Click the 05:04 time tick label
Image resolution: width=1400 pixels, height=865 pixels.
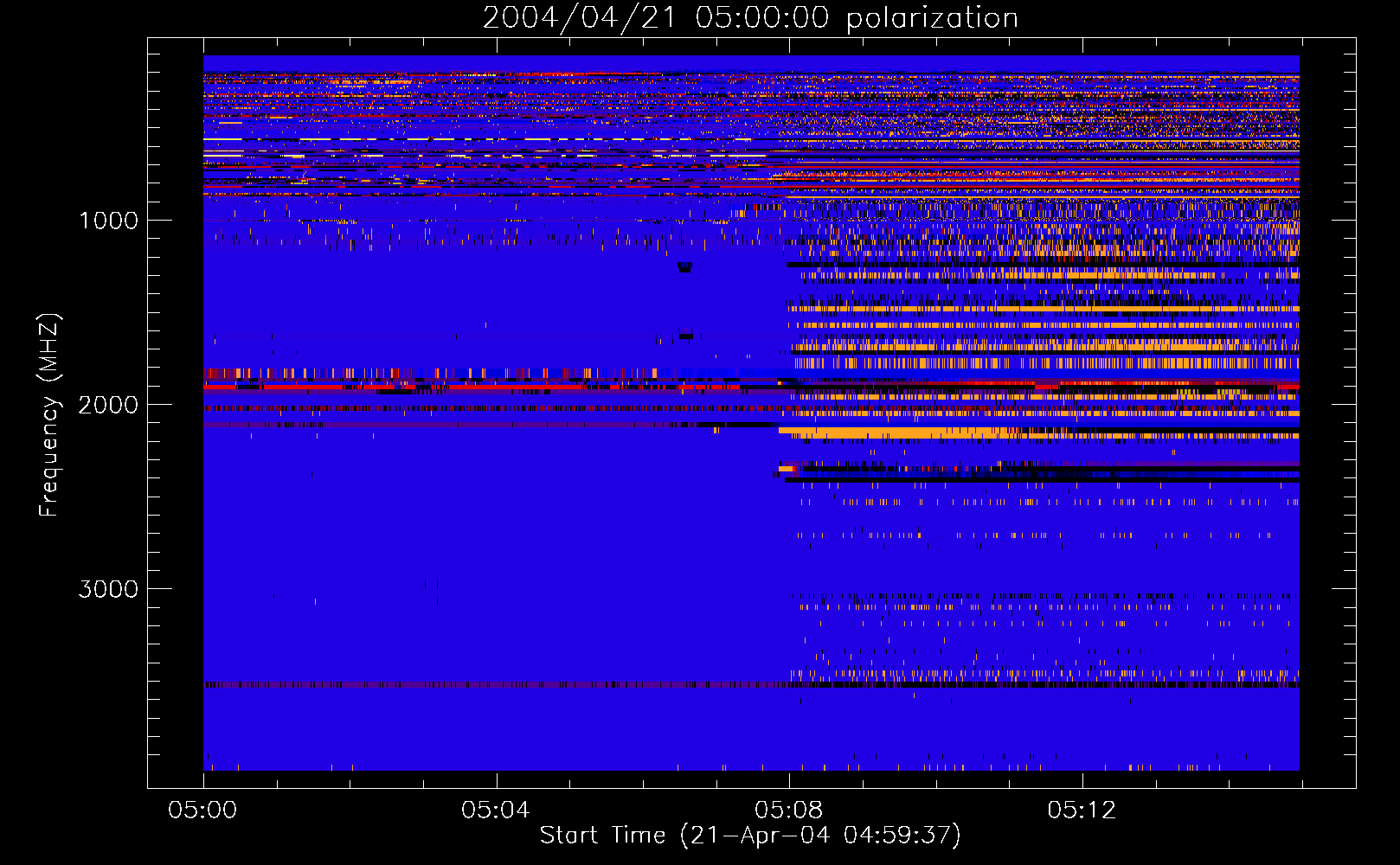coord(495,811)
